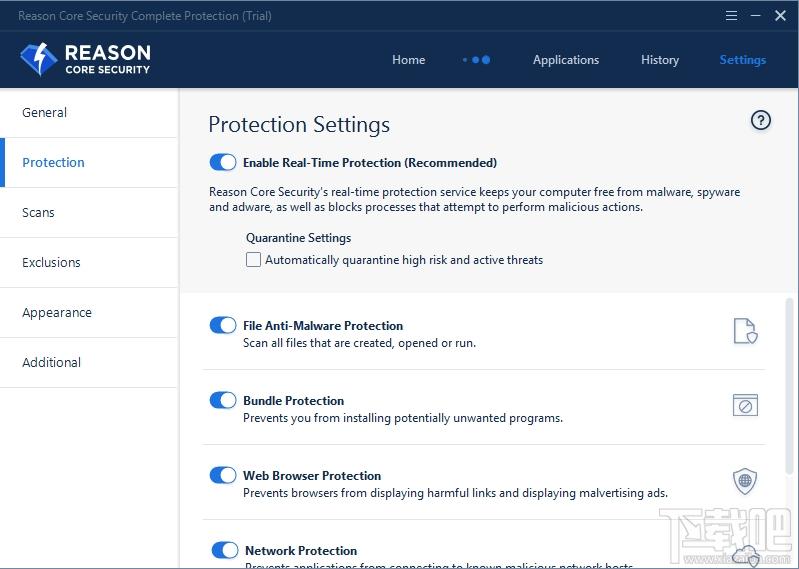799x569 pixels.
Task: Click 'Prevents browsers from displaying harmful links' text
Action: pos(456,493)
